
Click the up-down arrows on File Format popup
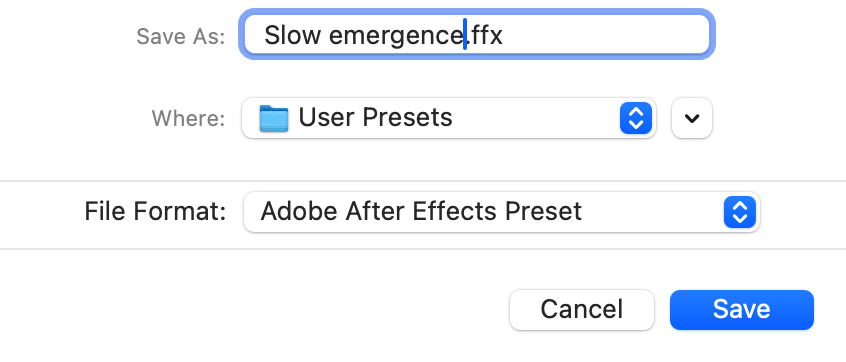coord(739,211)
